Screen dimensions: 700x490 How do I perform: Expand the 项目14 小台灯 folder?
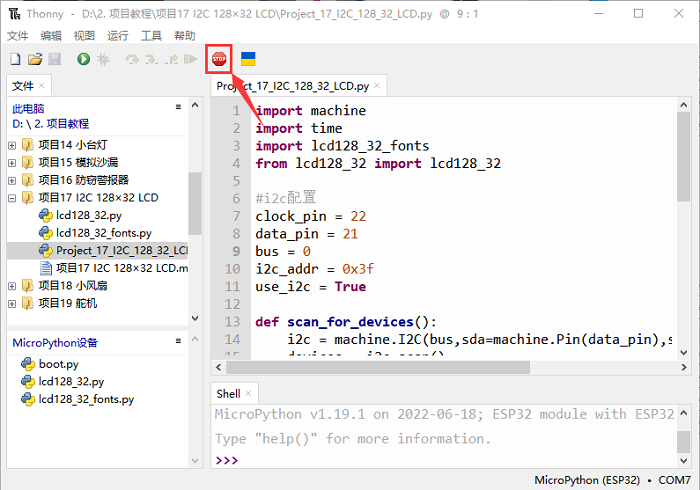[12, 145]
